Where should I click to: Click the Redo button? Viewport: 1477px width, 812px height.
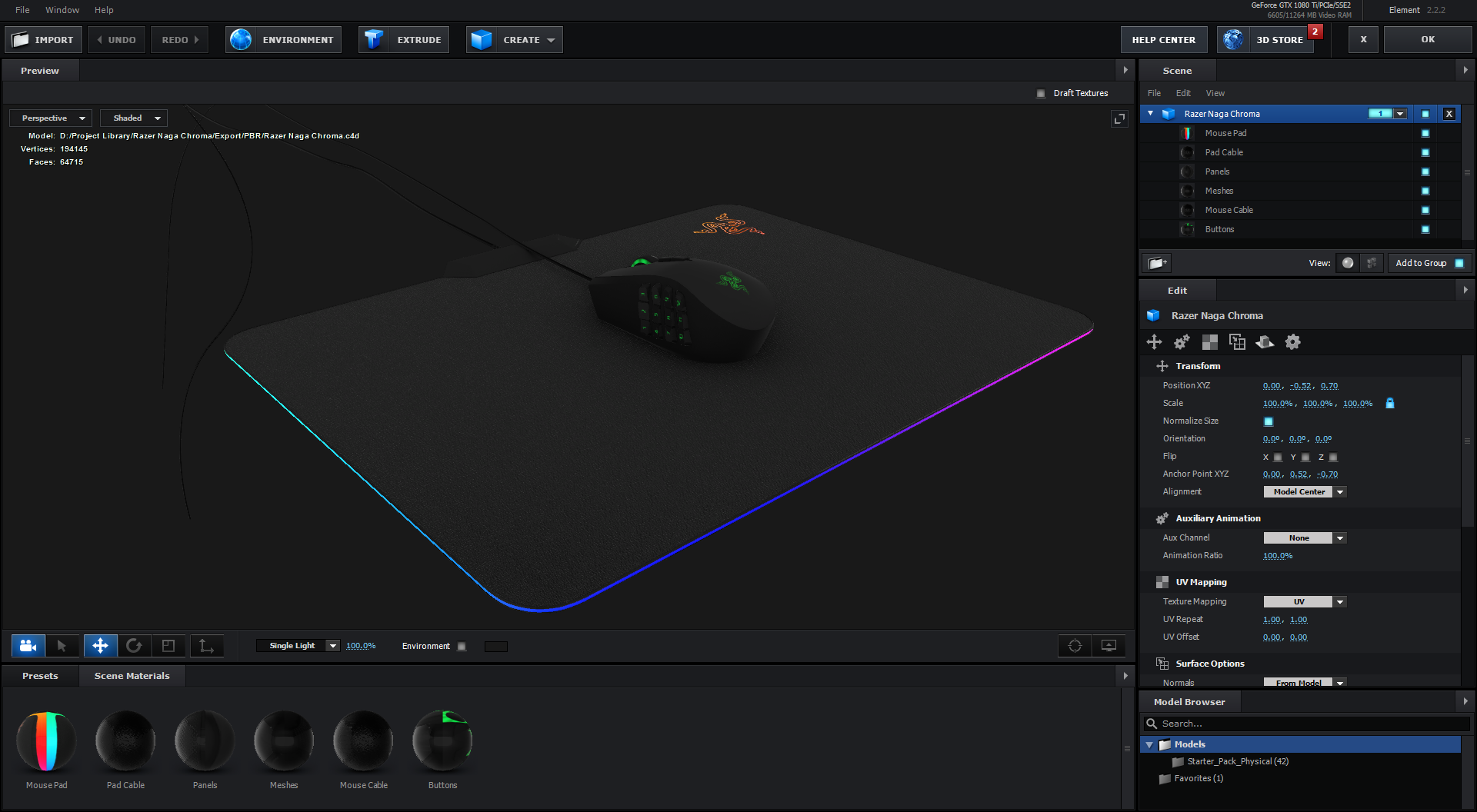(179, 40)
